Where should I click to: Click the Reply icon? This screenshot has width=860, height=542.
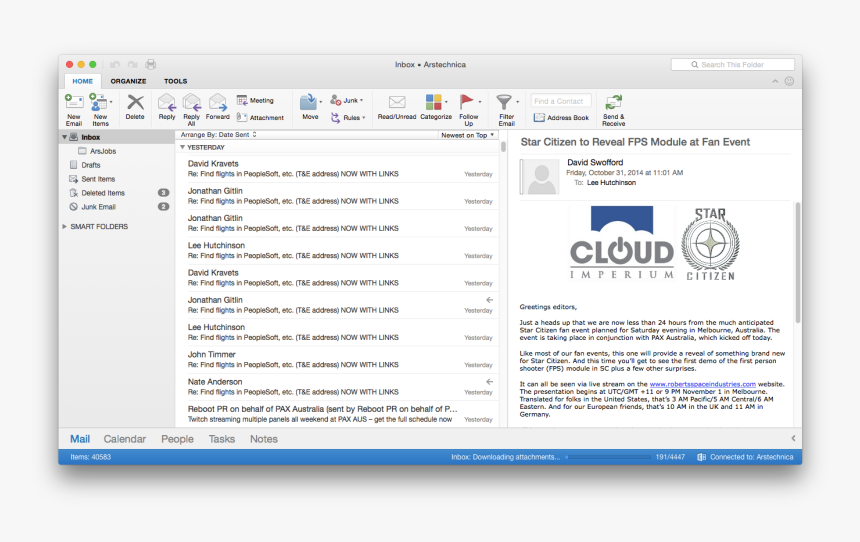point(167,103)
